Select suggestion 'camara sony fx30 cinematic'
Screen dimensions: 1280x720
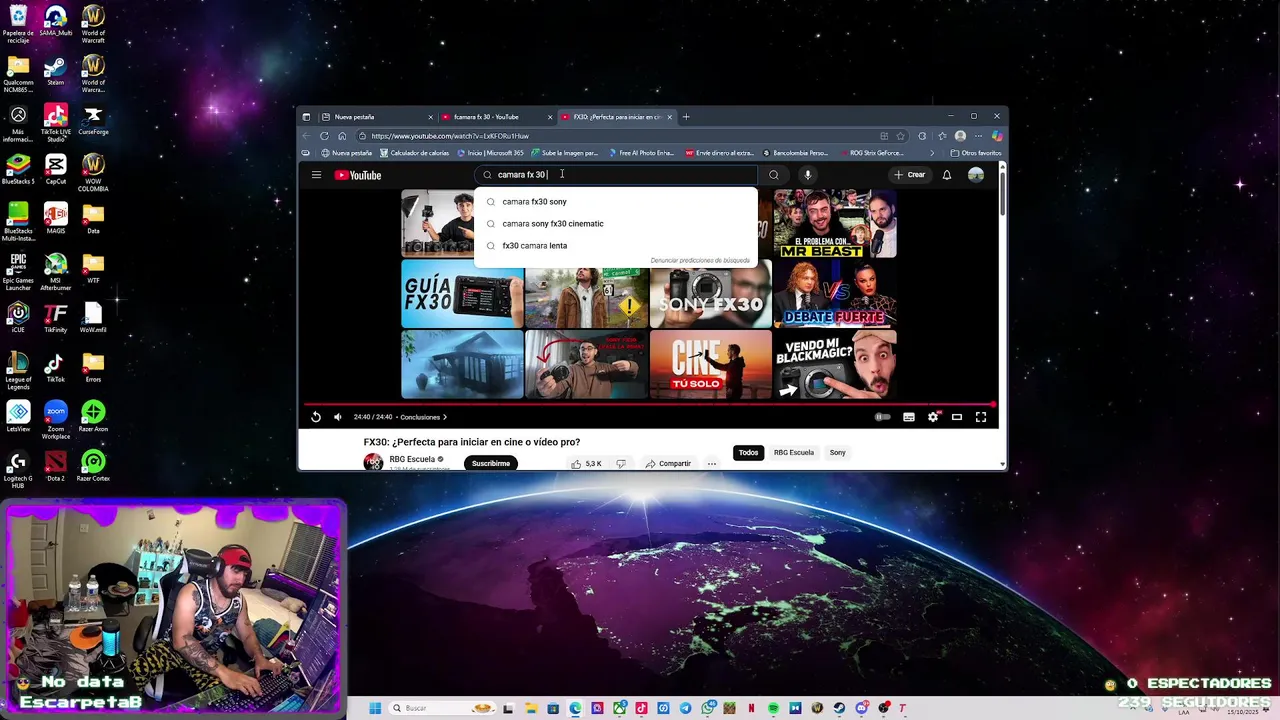616,224
